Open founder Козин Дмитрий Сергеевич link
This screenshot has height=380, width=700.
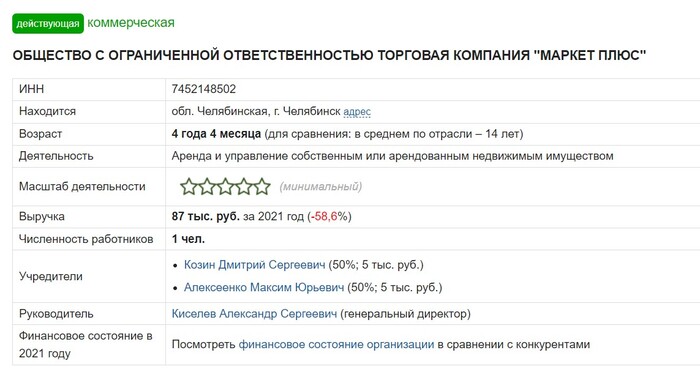coord(254,265)
